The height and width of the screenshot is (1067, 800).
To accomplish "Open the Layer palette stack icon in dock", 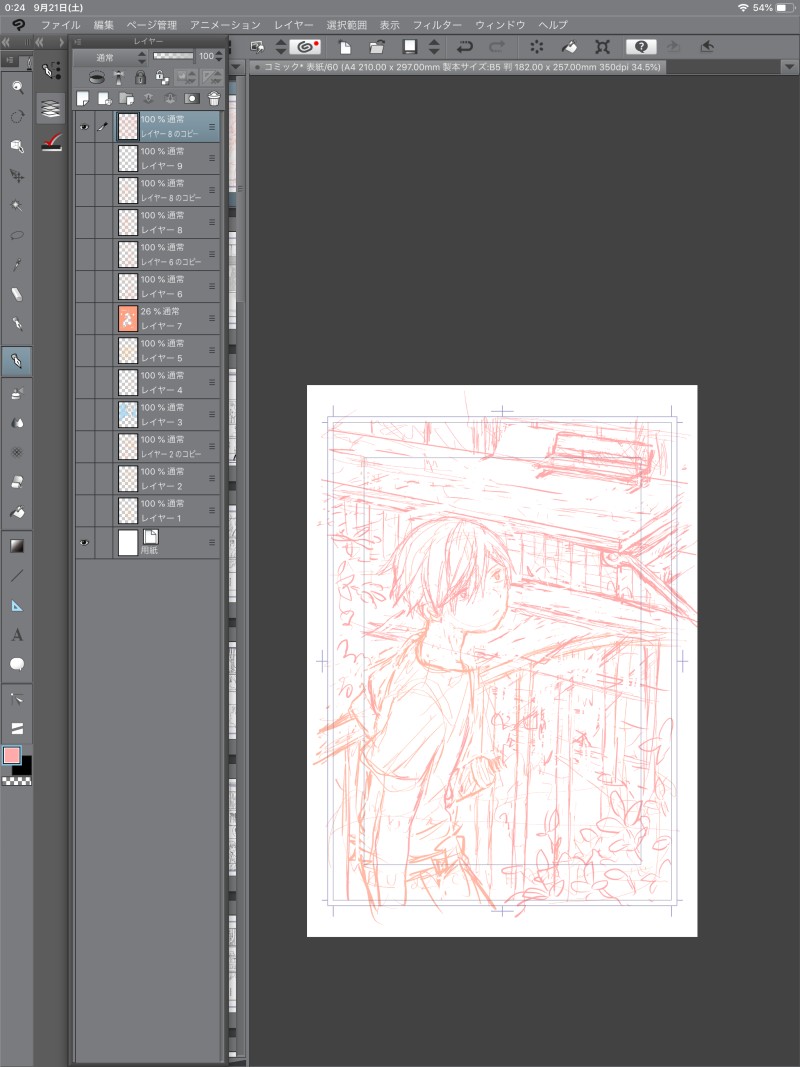I will pyautogui.click(x=51, y=108).
